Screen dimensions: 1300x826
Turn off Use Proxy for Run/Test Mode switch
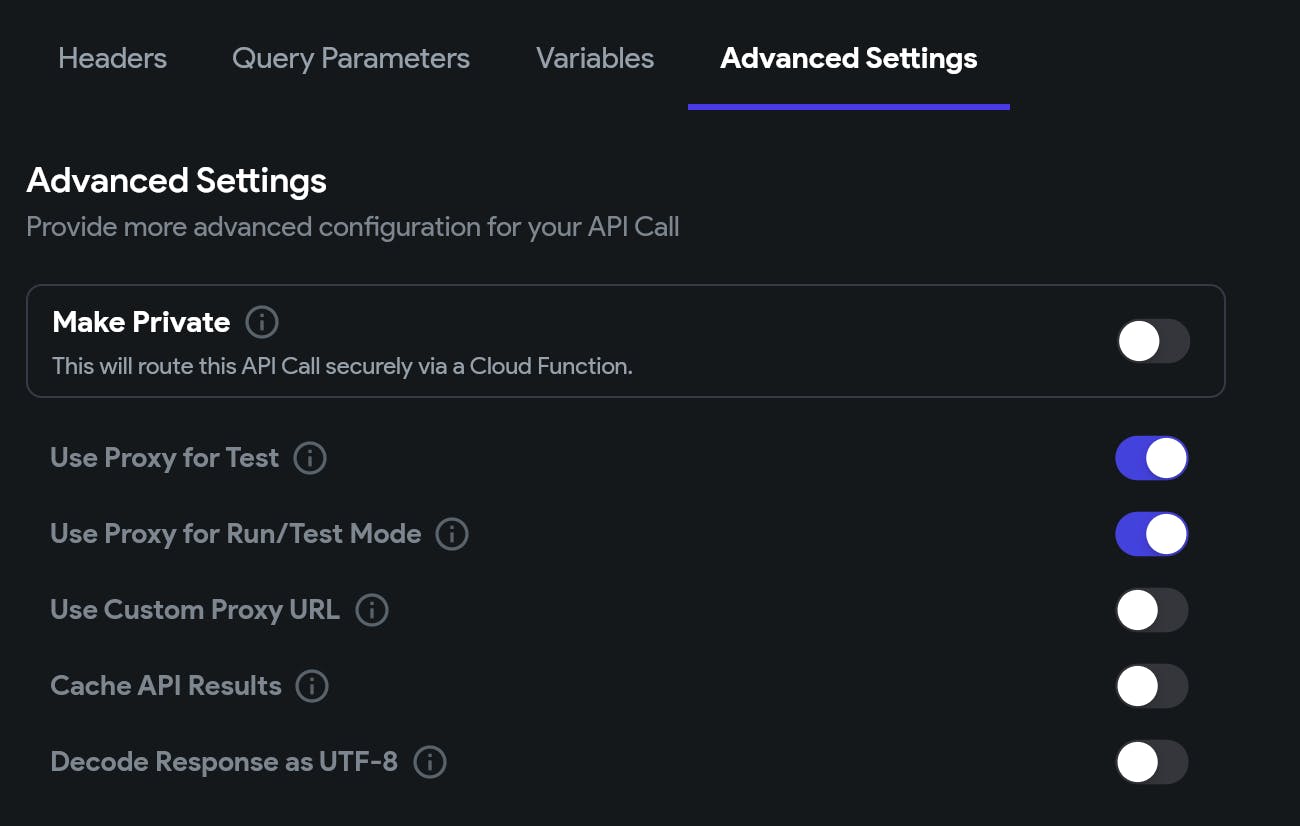tap(1152, 534)
